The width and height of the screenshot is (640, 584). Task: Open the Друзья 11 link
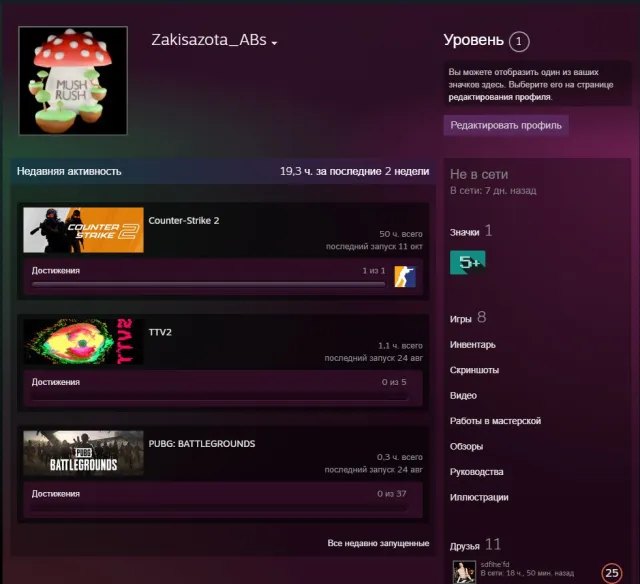[x=475, y=545]
